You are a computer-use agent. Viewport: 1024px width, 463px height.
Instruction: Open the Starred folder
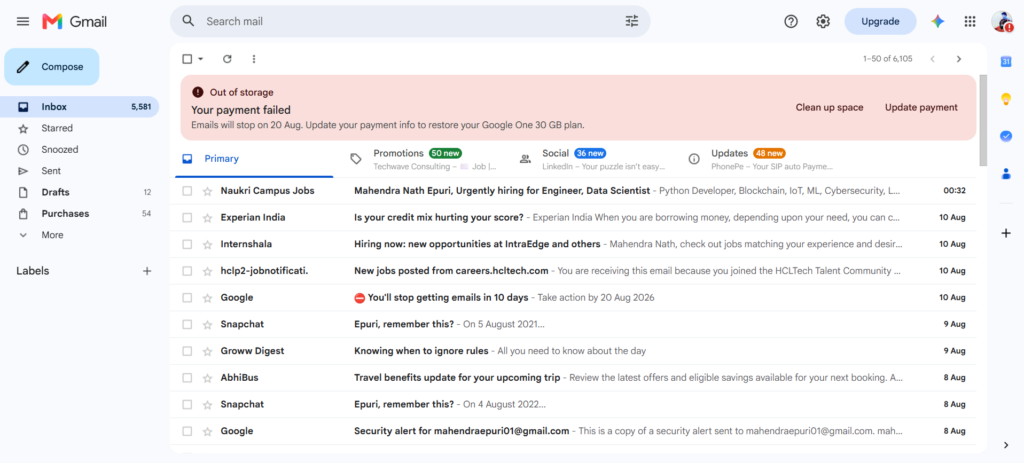tap(80, 128)
